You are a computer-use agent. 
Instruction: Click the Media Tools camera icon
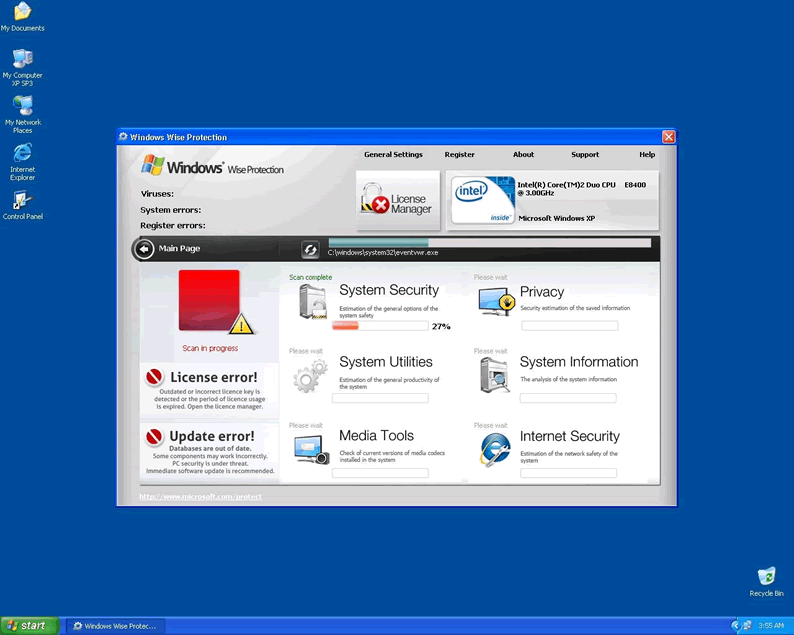click(x=311, y=450)
